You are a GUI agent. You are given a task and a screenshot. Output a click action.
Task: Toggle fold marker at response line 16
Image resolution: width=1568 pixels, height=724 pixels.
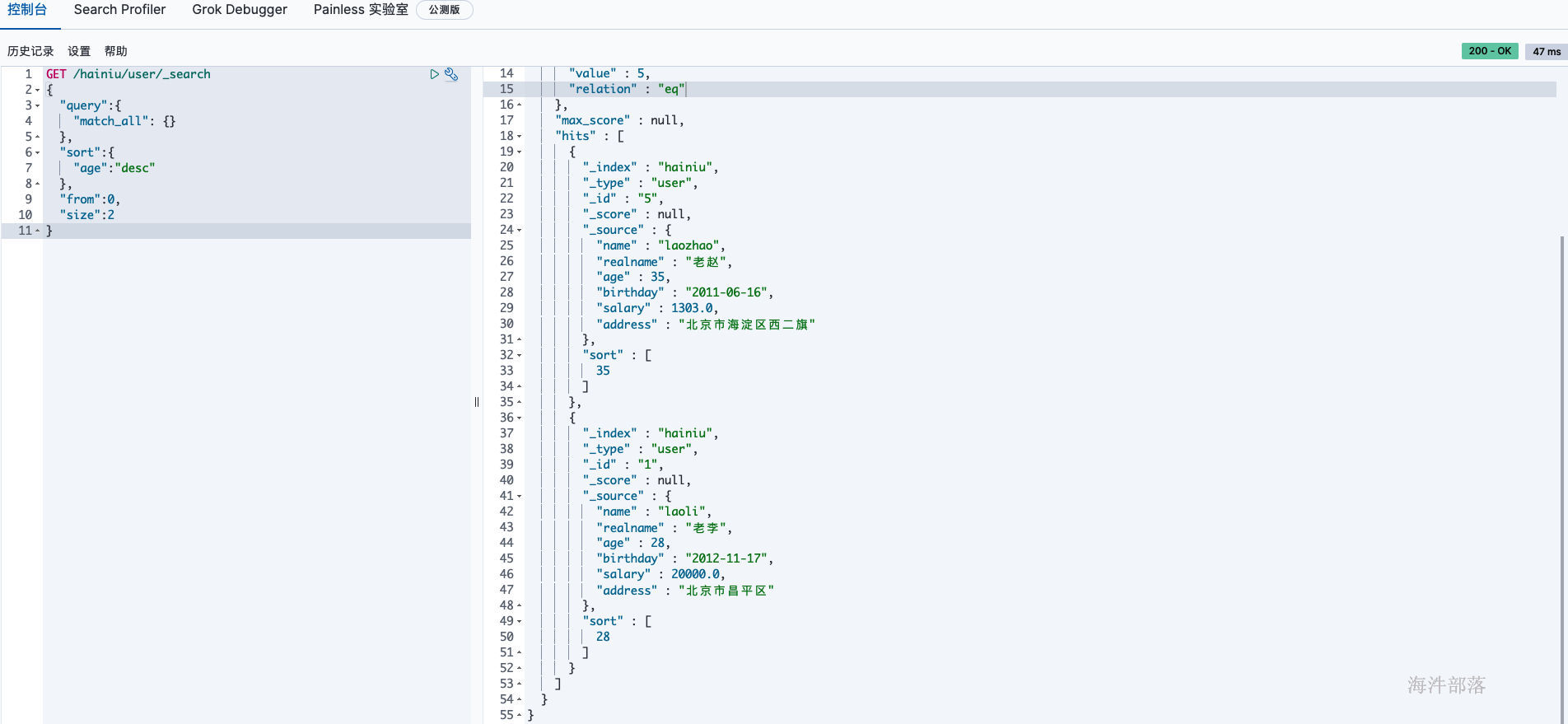520,105
